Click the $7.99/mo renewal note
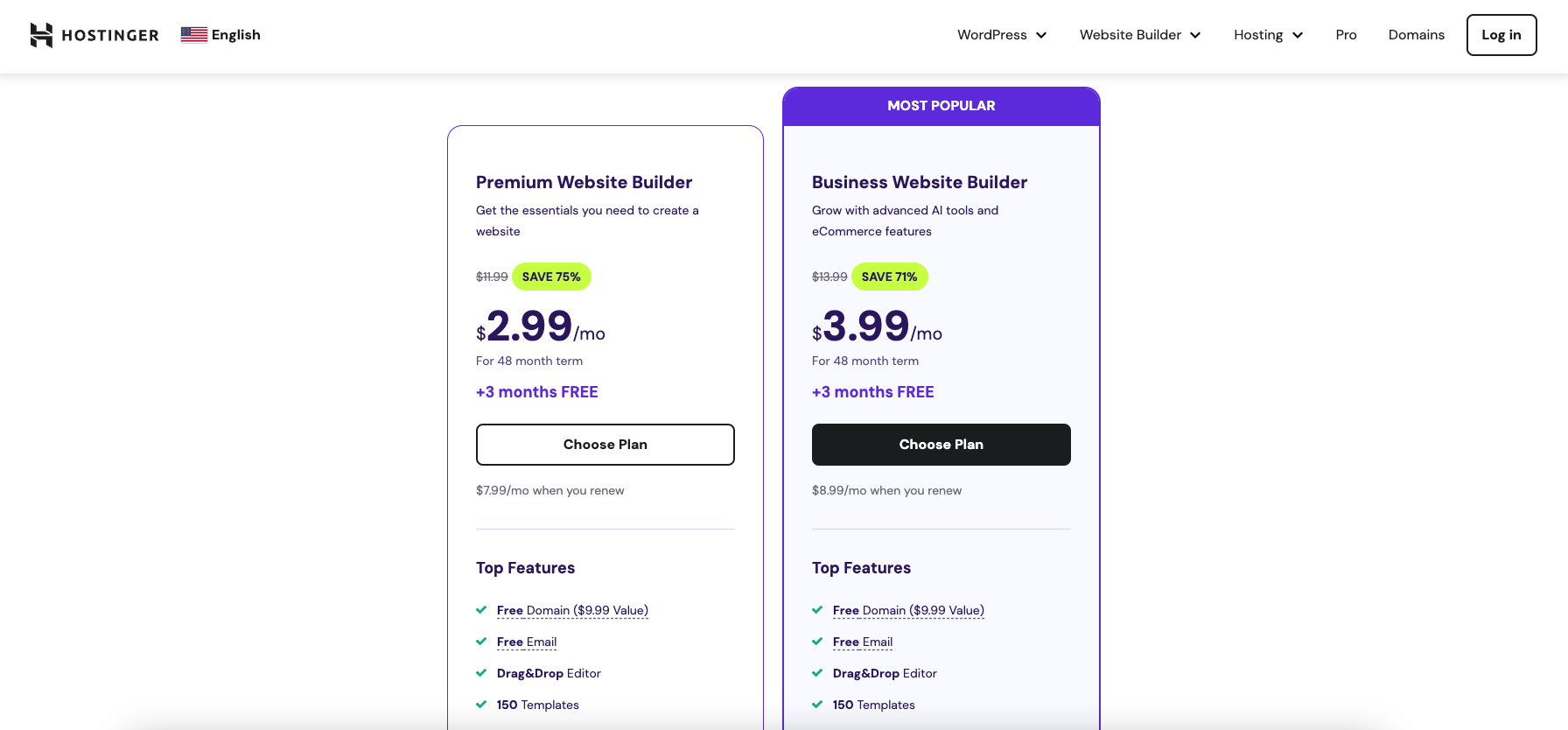 pos(550,490)
